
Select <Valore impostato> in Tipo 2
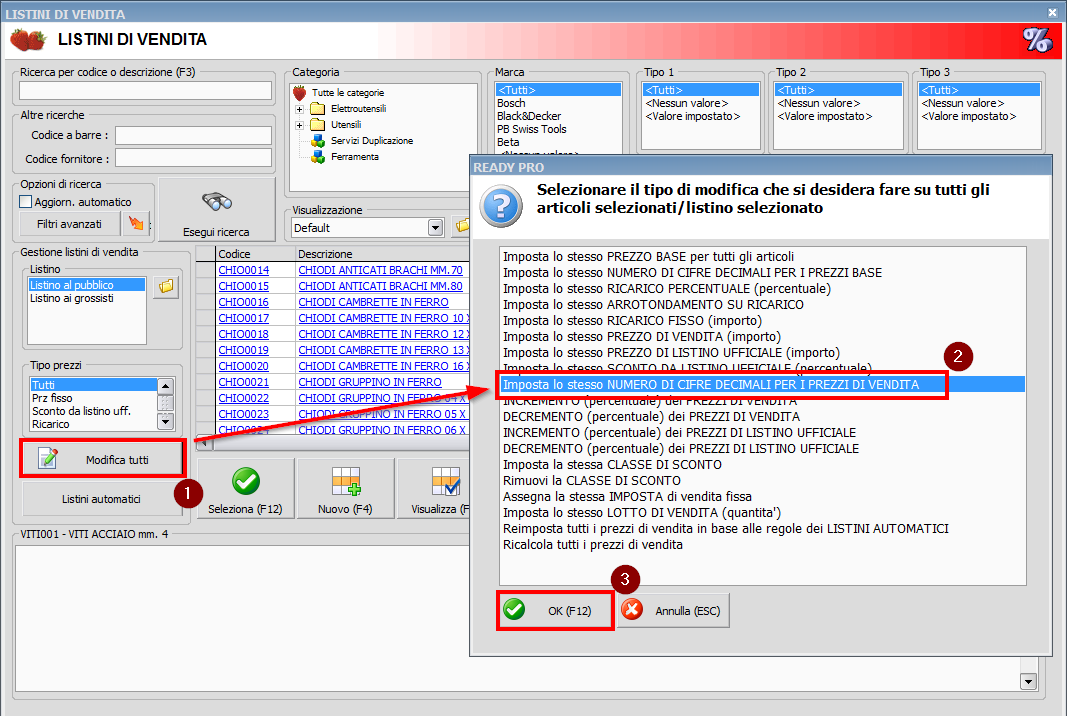pyautogui.click(x=825, y=116)
